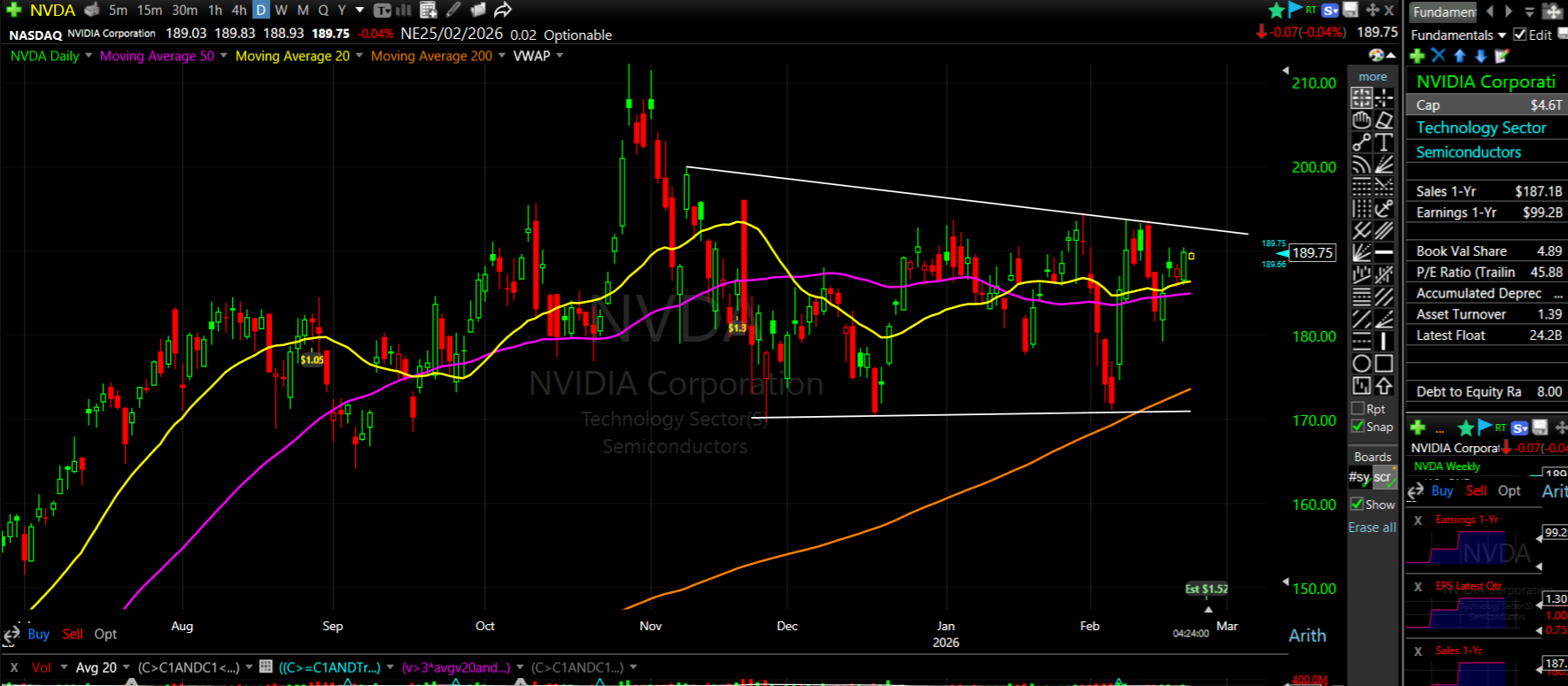This screenshot has width=1568, height=686.
Task: Switch to the 1h timeframe
Action: pos(215,10)
